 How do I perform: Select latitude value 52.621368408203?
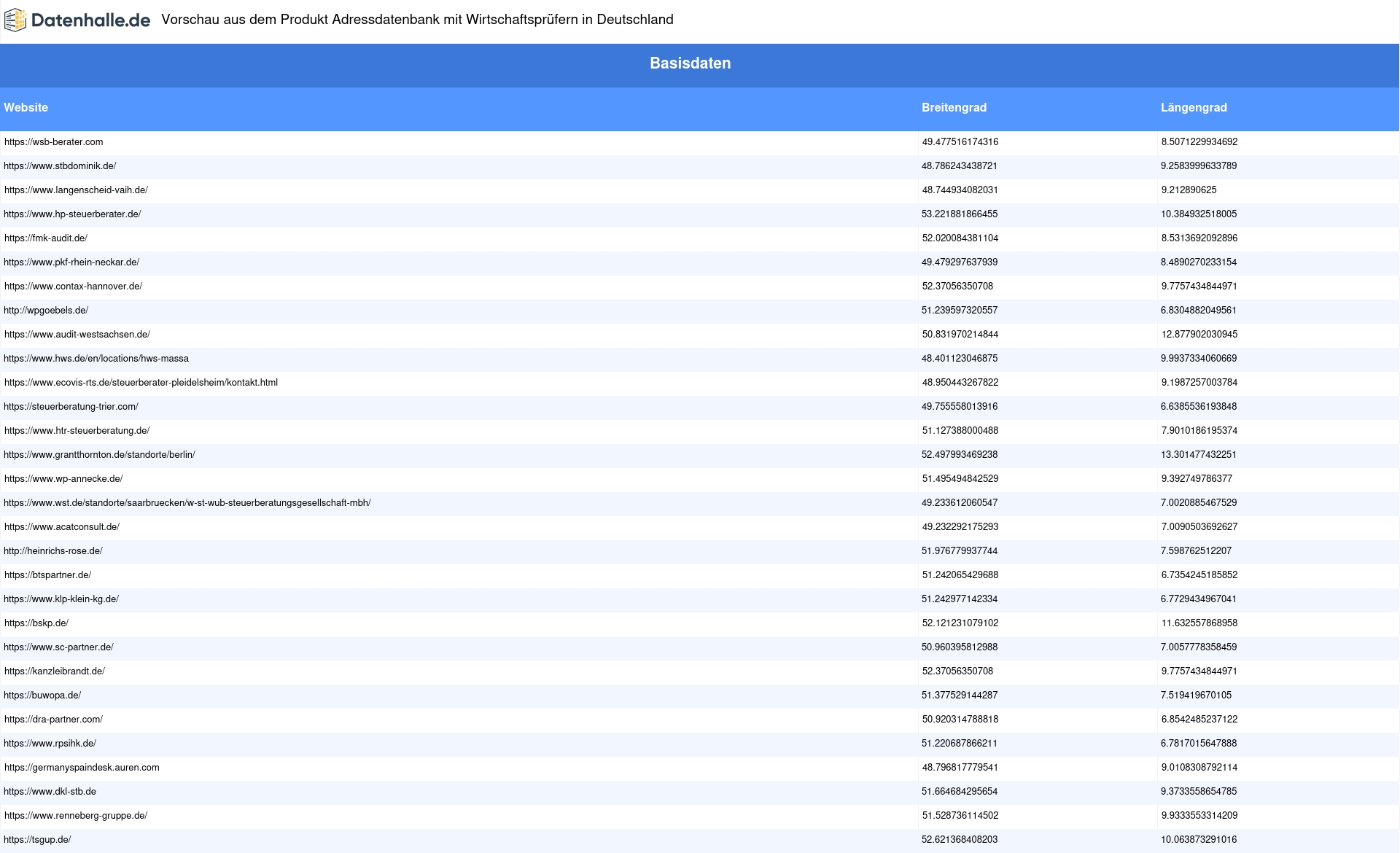point(960,840)
